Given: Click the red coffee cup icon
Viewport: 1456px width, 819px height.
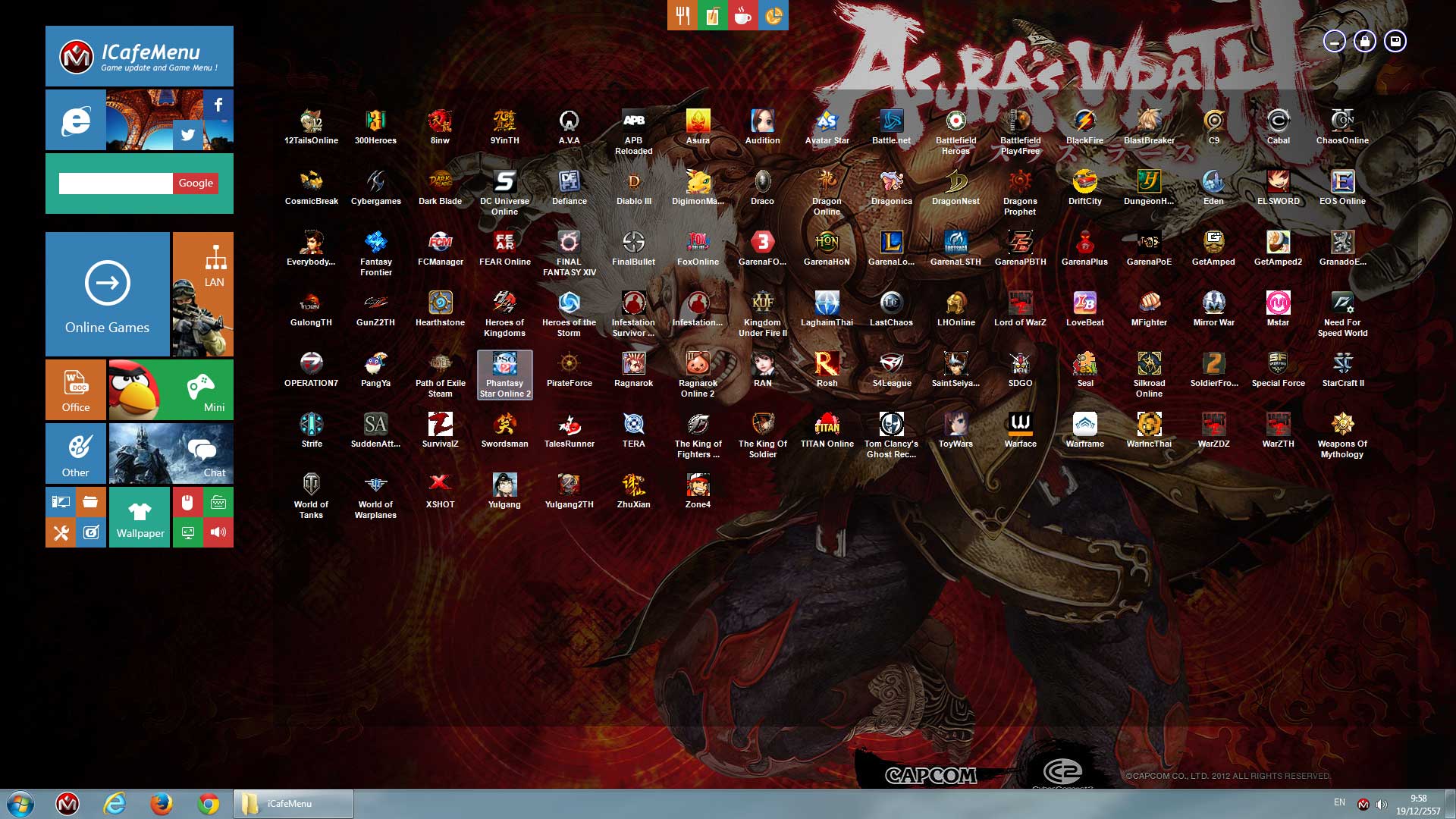Looking at the screenshot, I should point(743,15).
